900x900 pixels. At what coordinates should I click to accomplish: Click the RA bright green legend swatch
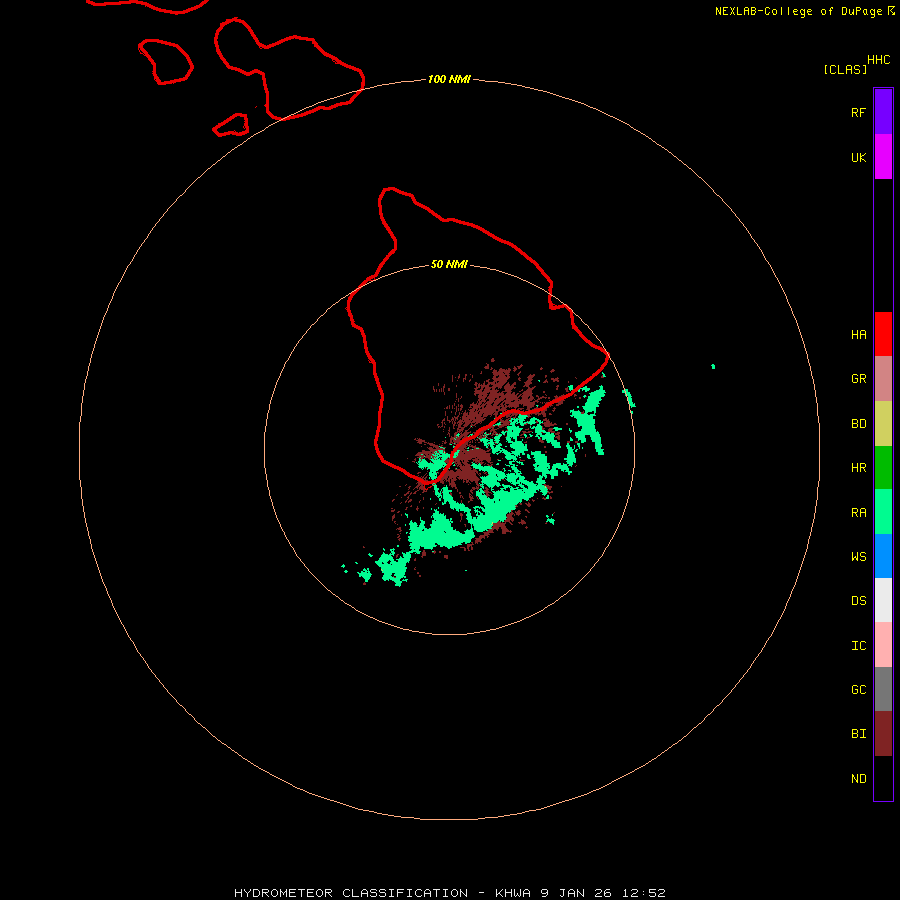883,512
